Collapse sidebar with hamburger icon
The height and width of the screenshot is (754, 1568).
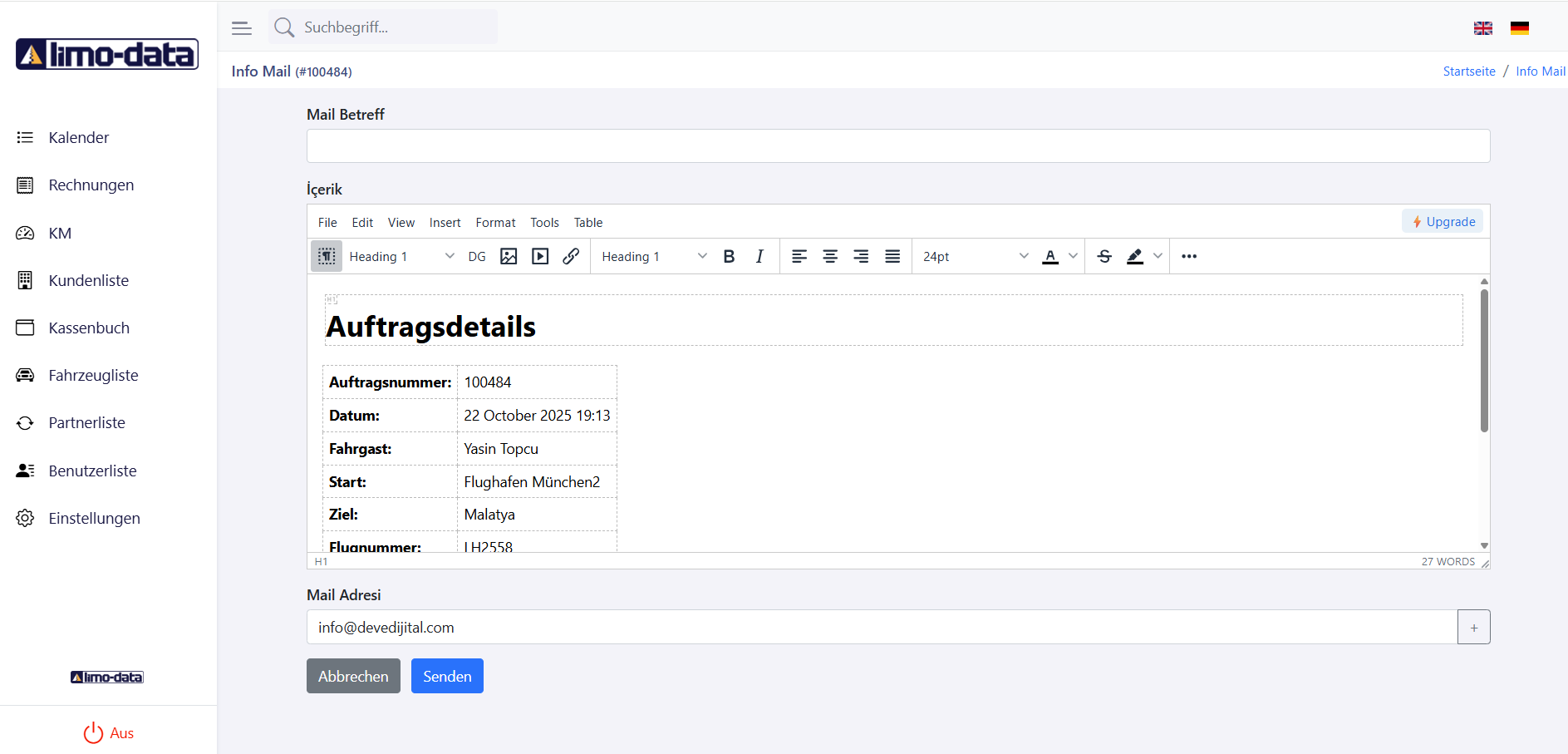point(242,28)
